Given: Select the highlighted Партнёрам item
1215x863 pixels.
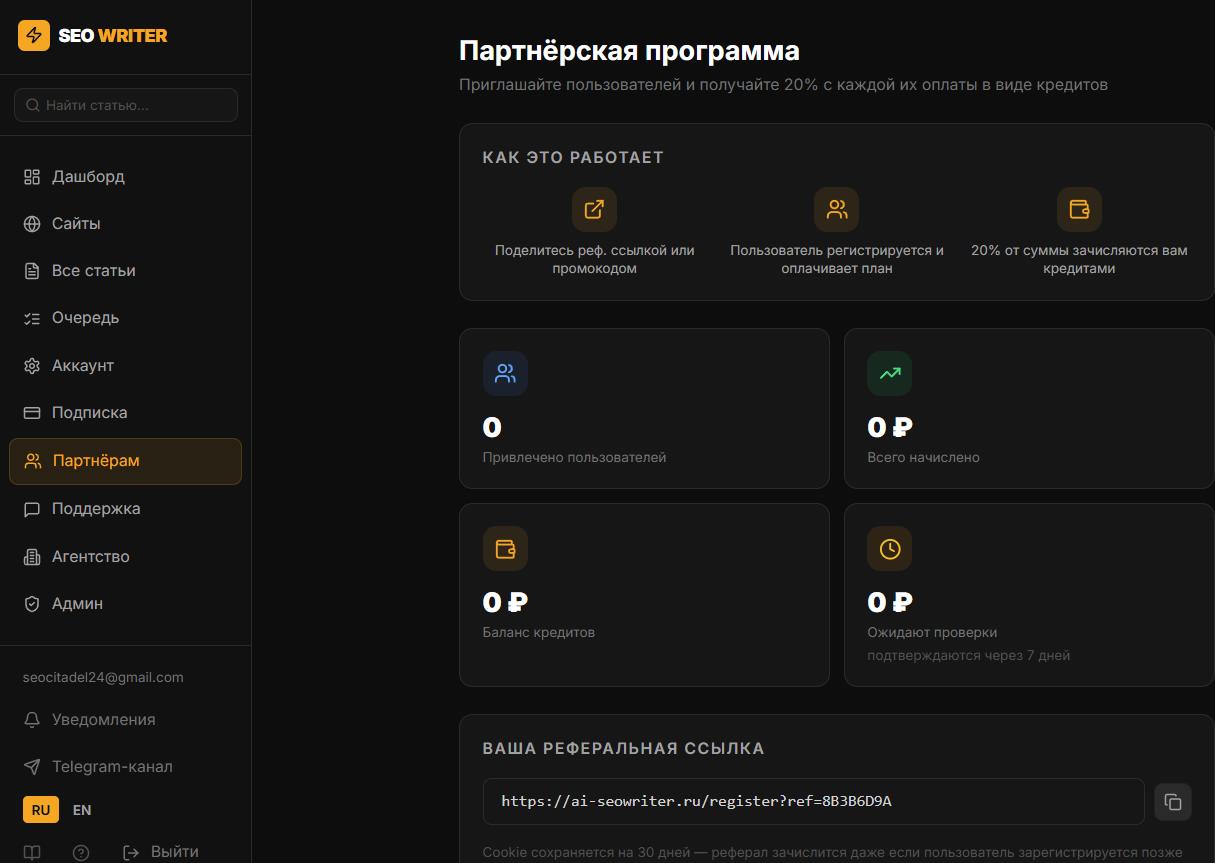Looking at the screenshot, I should click(125, 461).
